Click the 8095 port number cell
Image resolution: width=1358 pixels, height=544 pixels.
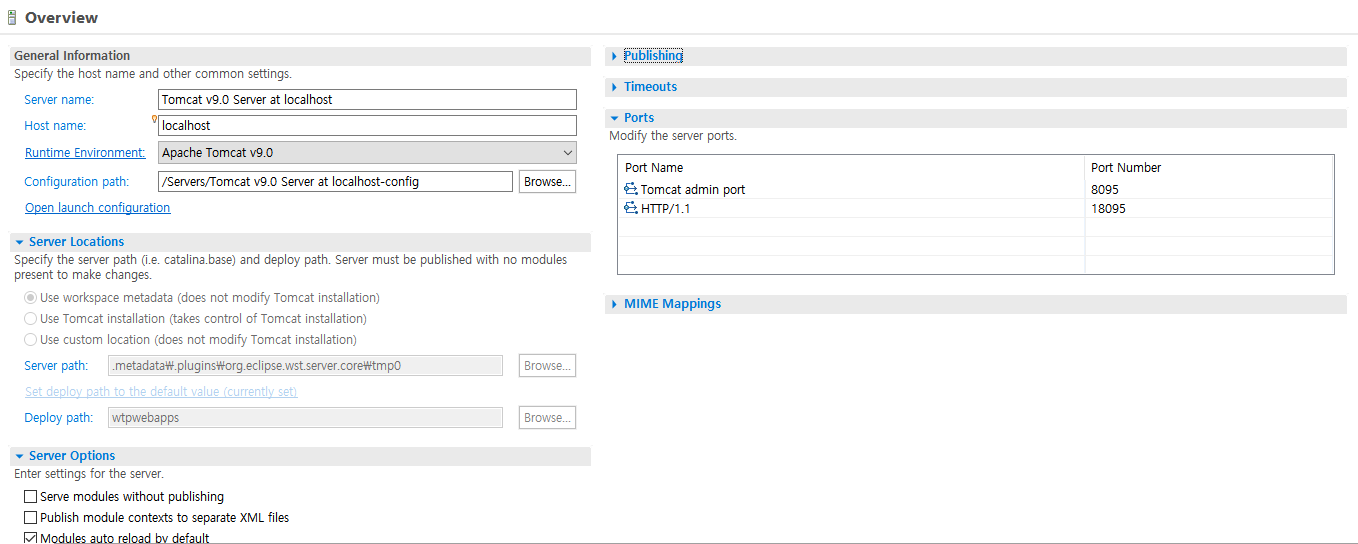click(1209, 189)
